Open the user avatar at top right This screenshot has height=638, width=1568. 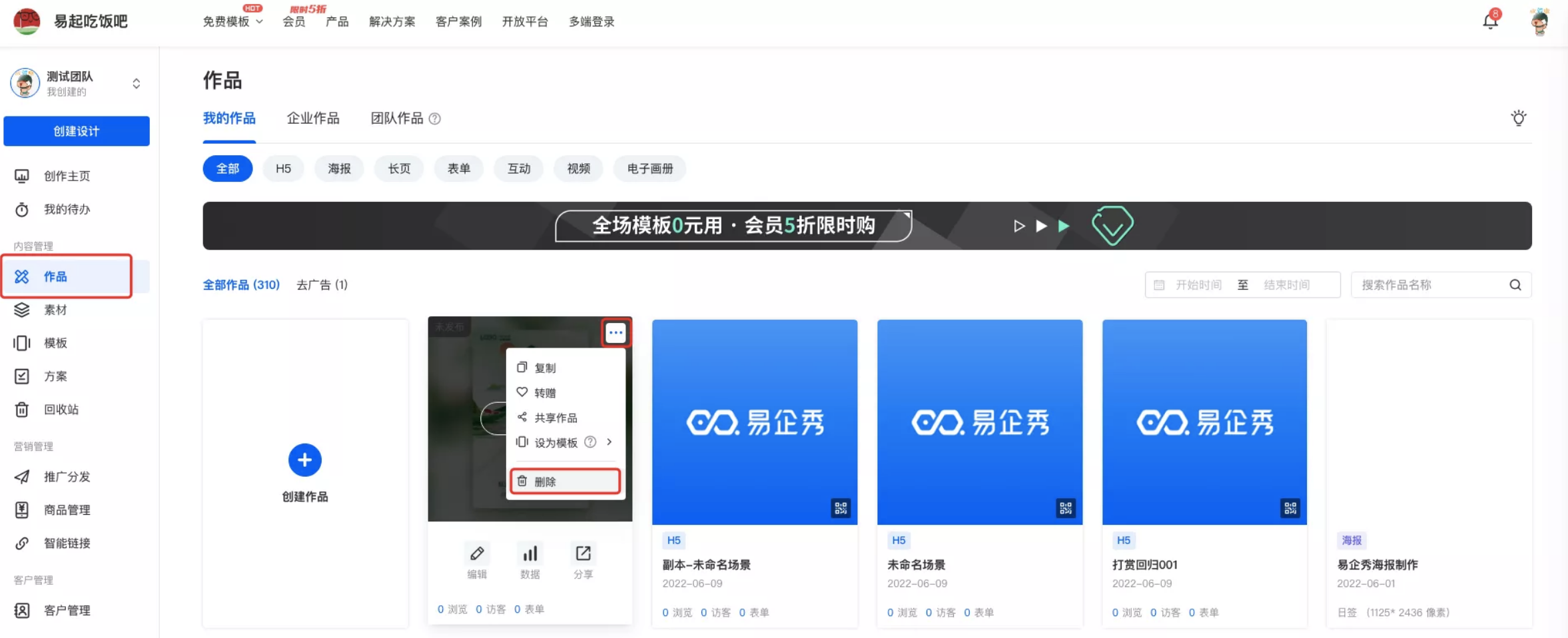pyautogui.click(x=1539, y=21)
